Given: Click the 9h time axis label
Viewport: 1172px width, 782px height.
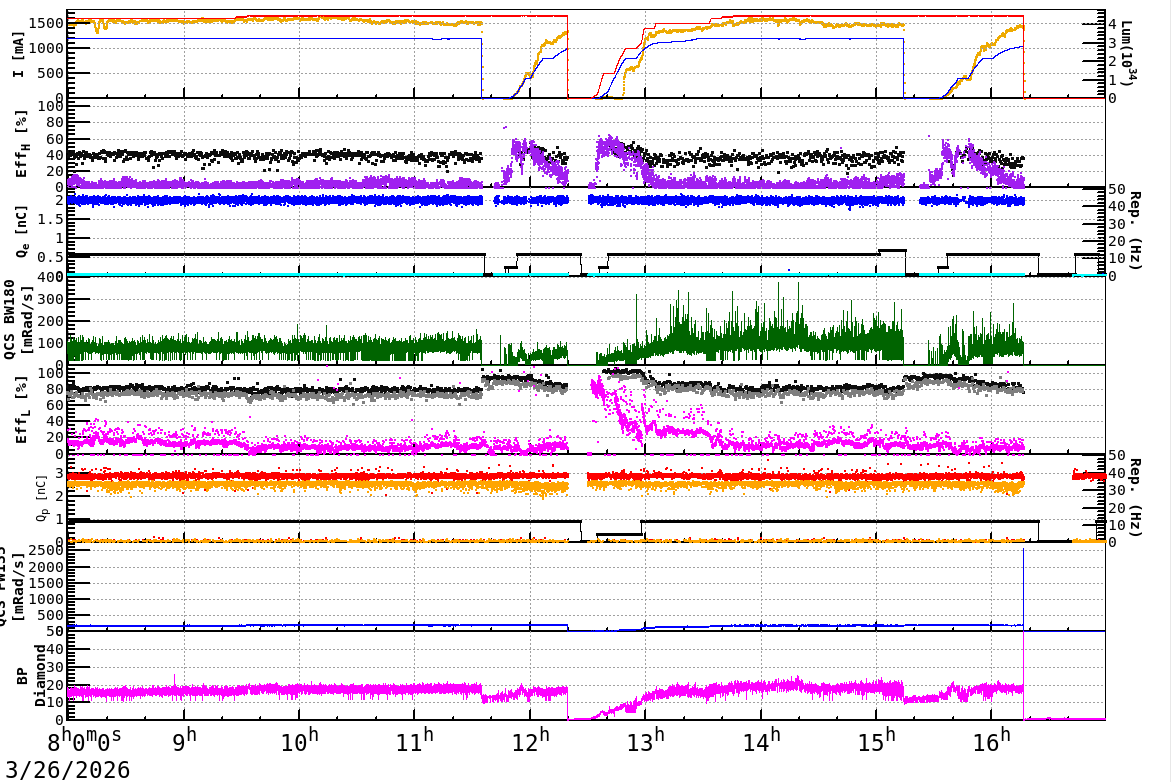Looking at the screenshot, I should click(x=184, y=741).
